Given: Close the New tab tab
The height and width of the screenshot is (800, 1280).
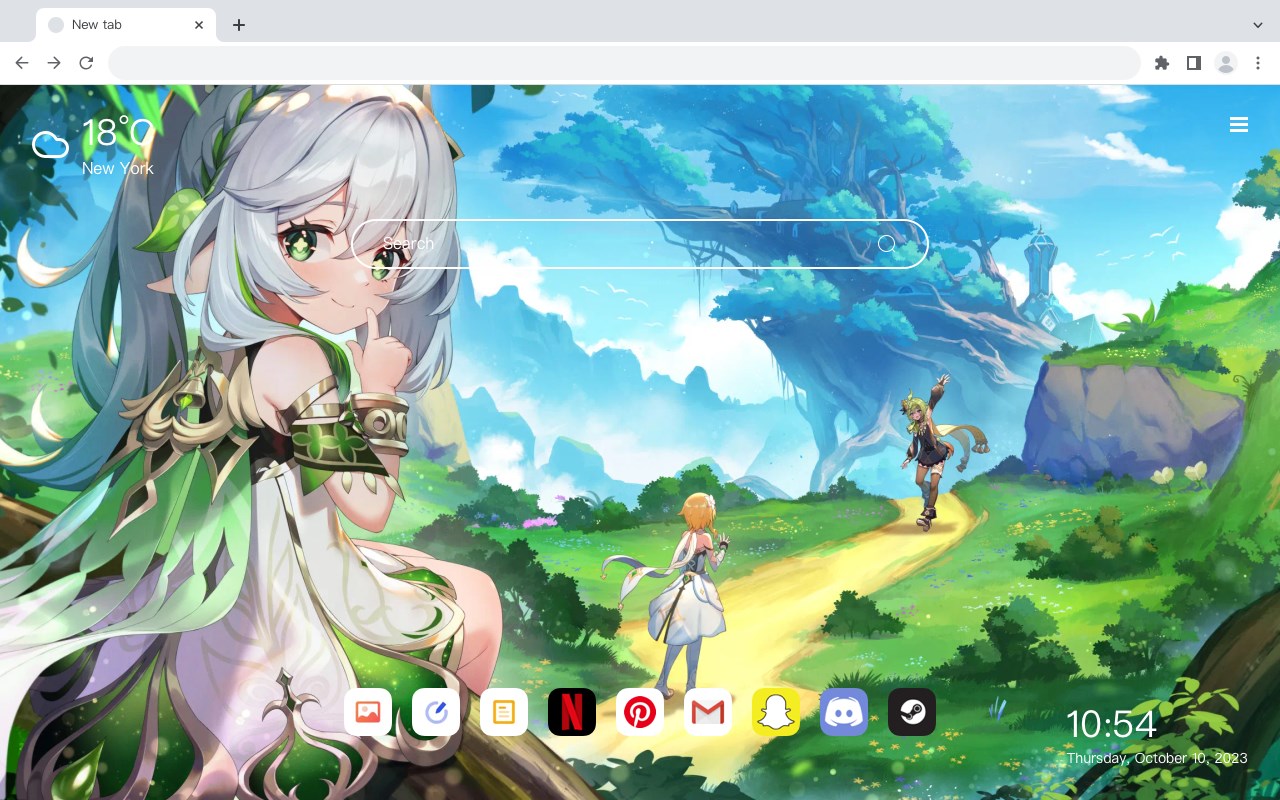Looking at the screenshot, I should (199, 25).
